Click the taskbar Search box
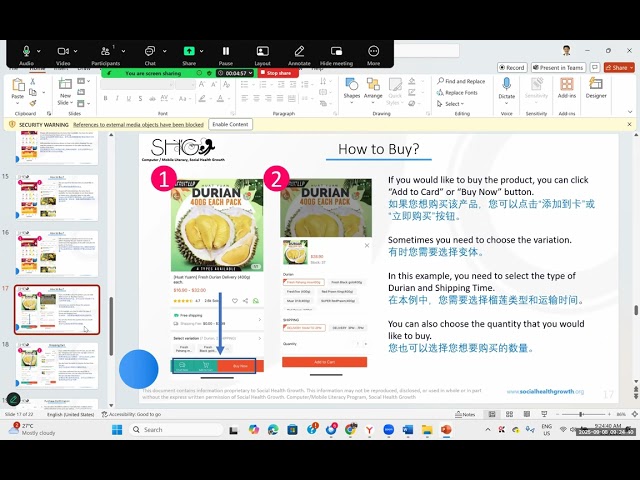 176,430
